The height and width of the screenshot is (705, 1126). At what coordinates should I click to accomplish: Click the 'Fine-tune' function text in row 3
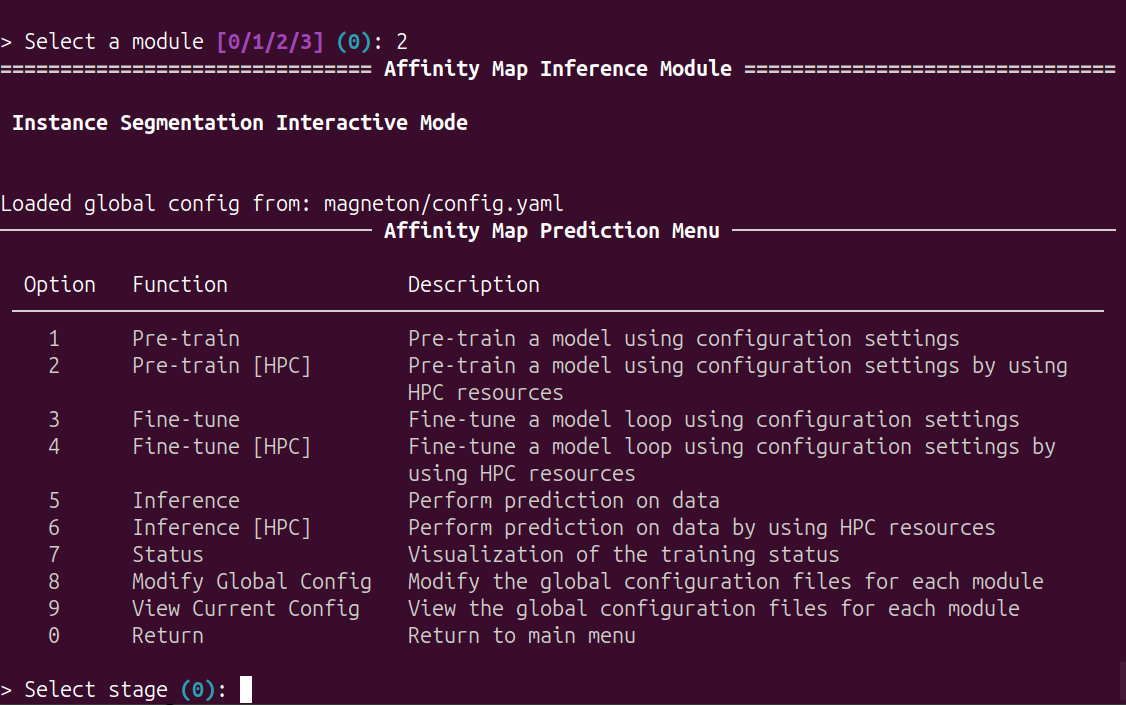(x=186, y=420)
